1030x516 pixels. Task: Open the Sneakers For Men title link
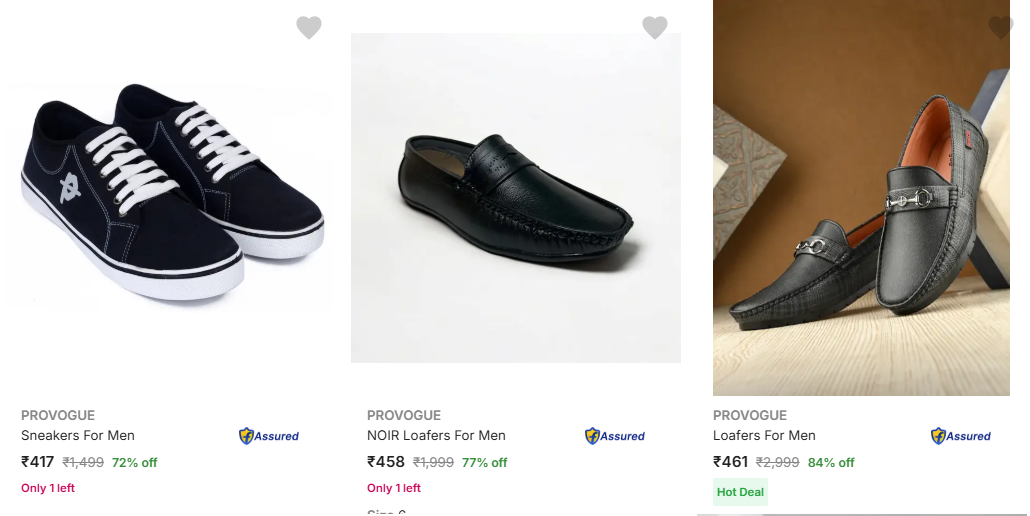pyautogui.click(x=78, y=435)
